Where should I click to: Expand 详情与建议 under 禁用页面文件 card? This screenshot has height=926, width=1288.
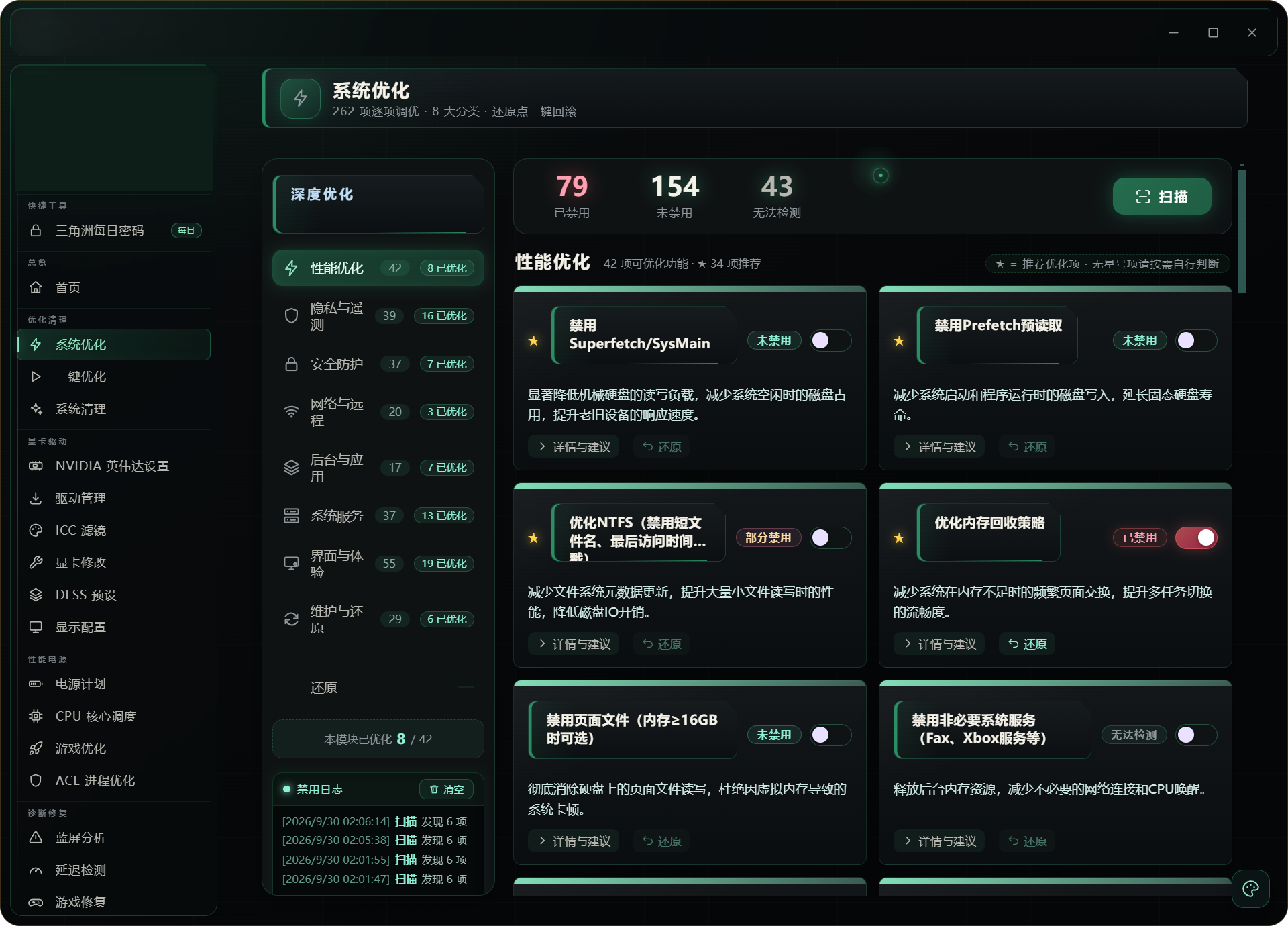tap(574, 841)
